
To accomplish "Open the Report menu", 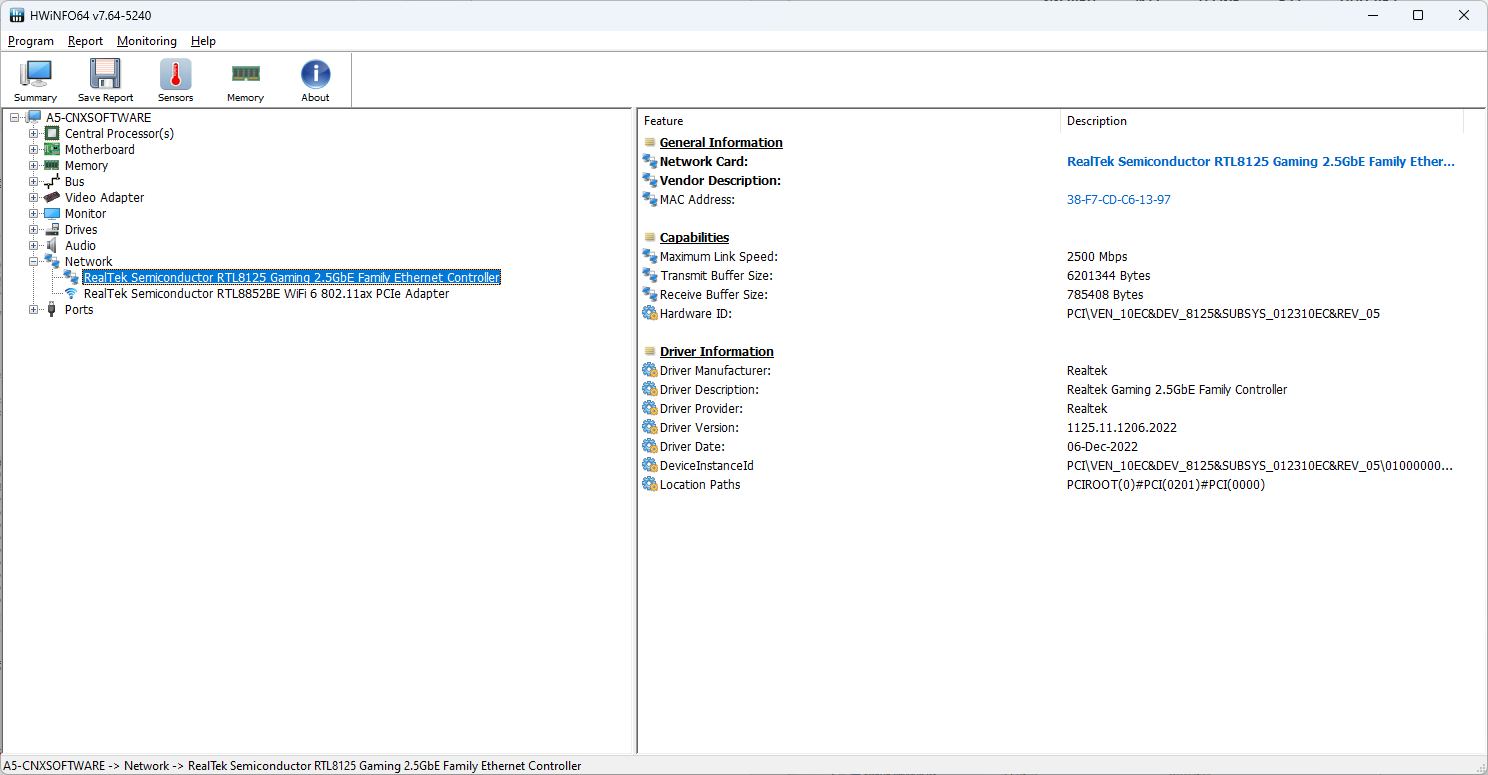I will (x=85, y=41).
